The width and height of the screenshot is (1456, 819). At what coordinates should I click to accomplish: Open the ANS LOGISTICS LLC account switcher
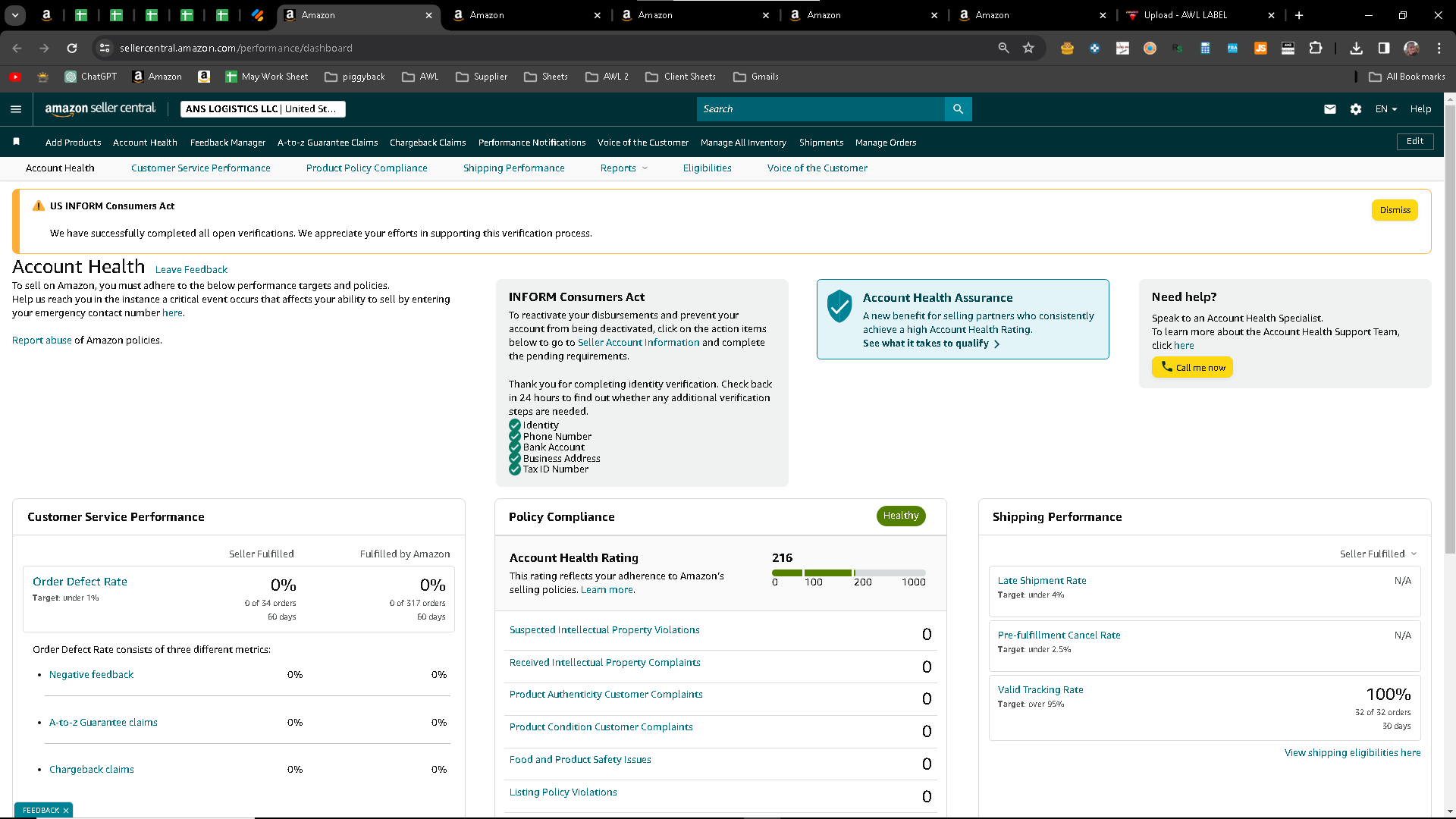pos(262,109)
